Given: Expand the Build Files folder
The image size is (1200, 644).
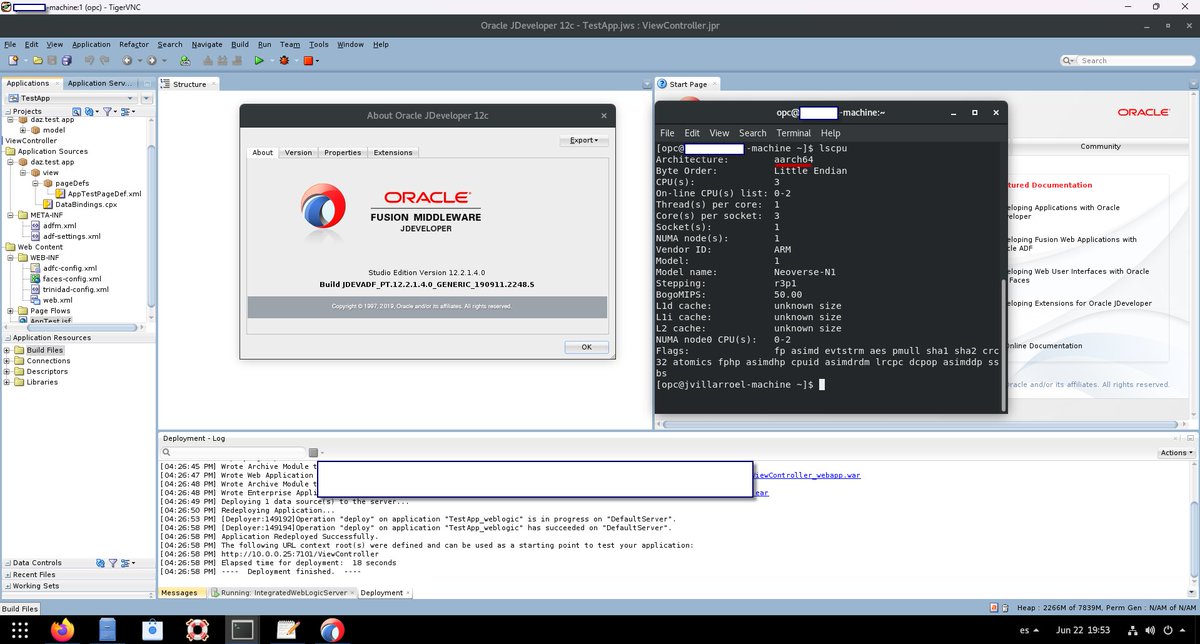Looking at the screenshot, I should [x=7, y=351].
